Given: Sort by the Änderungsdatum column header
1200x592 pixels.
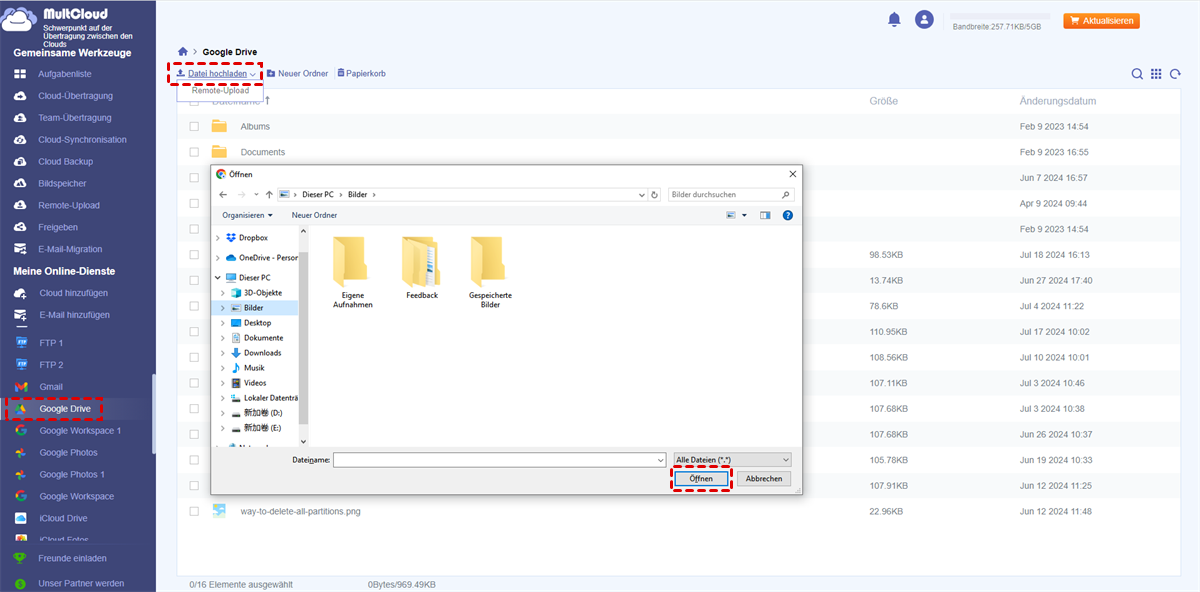Looking at the screenshot, I should (x=1058, y=101).
